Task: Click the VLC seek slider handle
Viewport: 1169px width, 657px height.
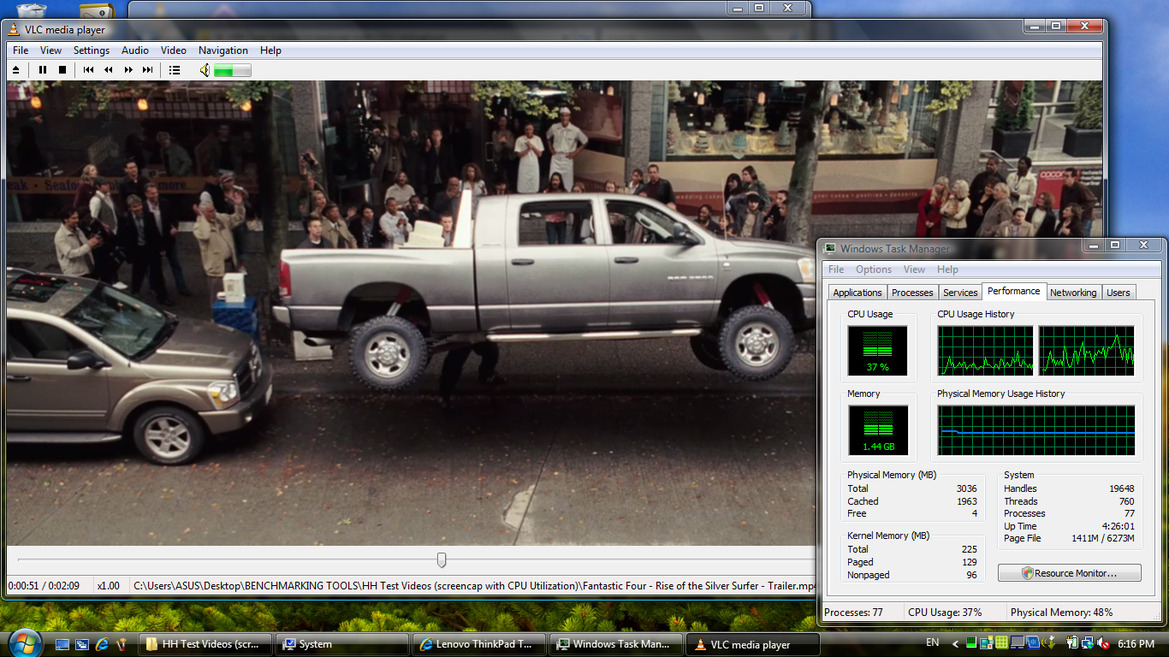Action: tap(441, 559)
